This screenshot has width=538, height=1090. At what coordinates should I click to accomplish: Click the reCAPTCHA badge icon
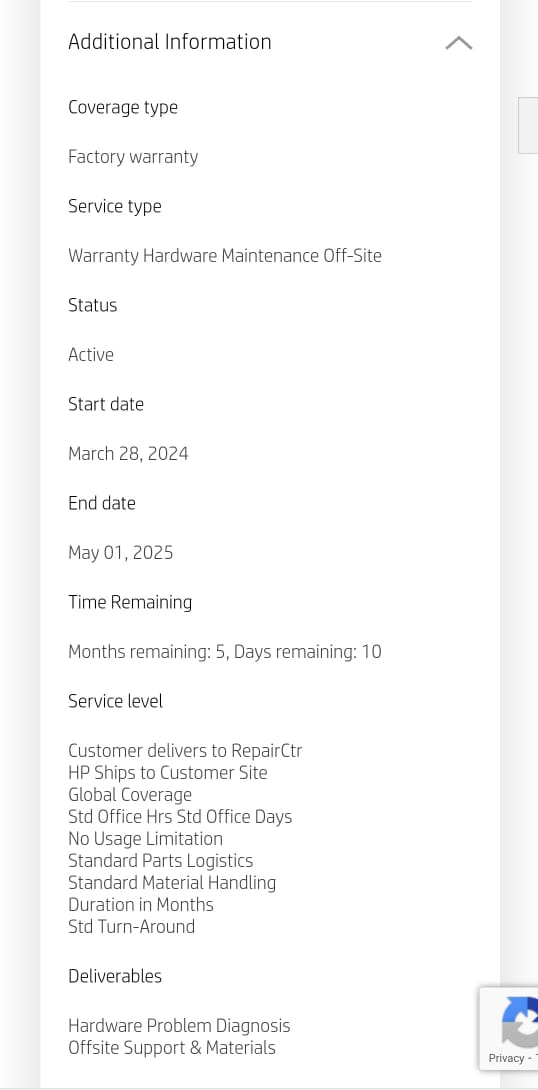coord(520,1022)
